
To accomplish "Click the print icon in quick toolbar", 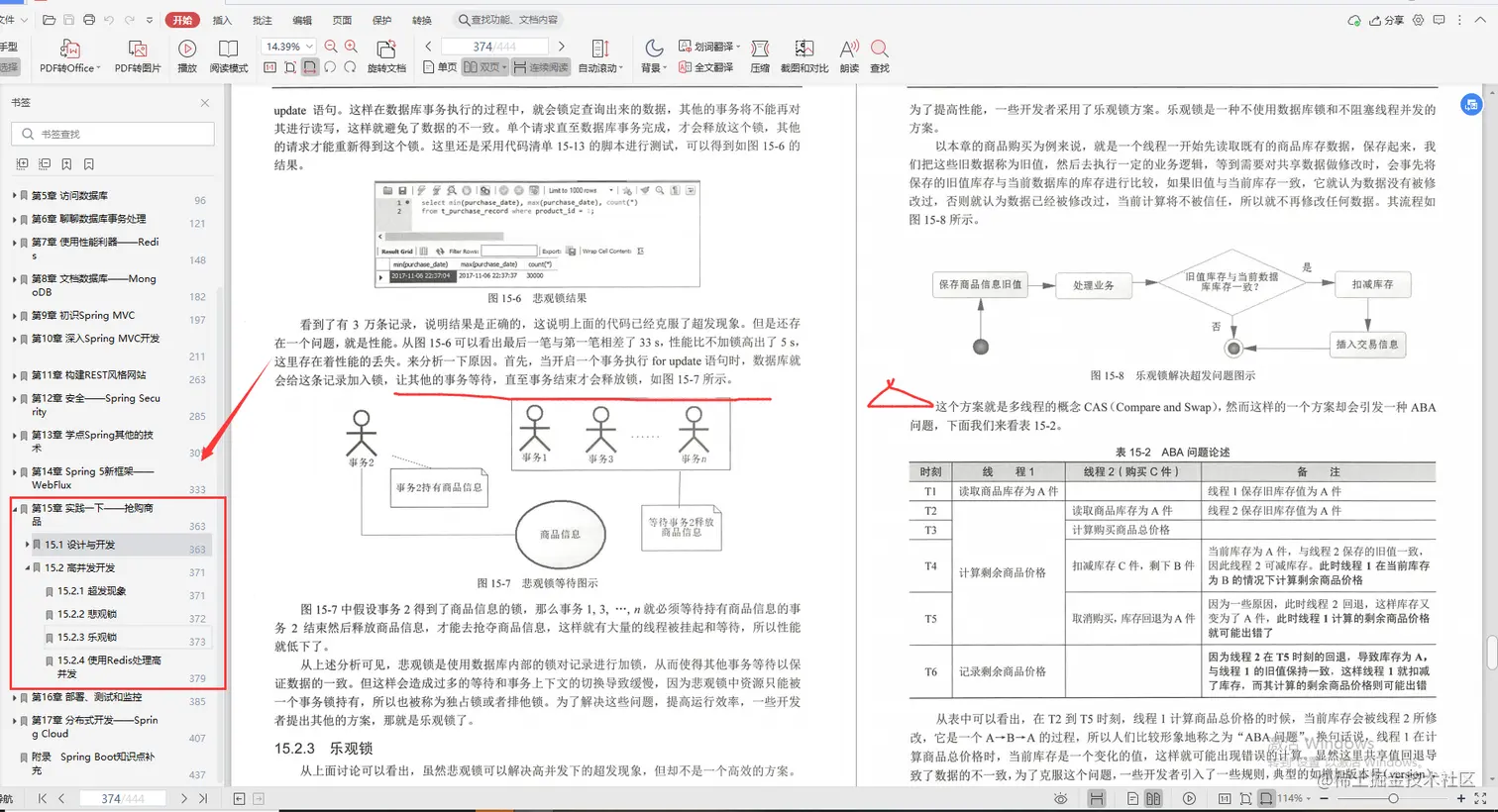I will click(x=89, y=20).
